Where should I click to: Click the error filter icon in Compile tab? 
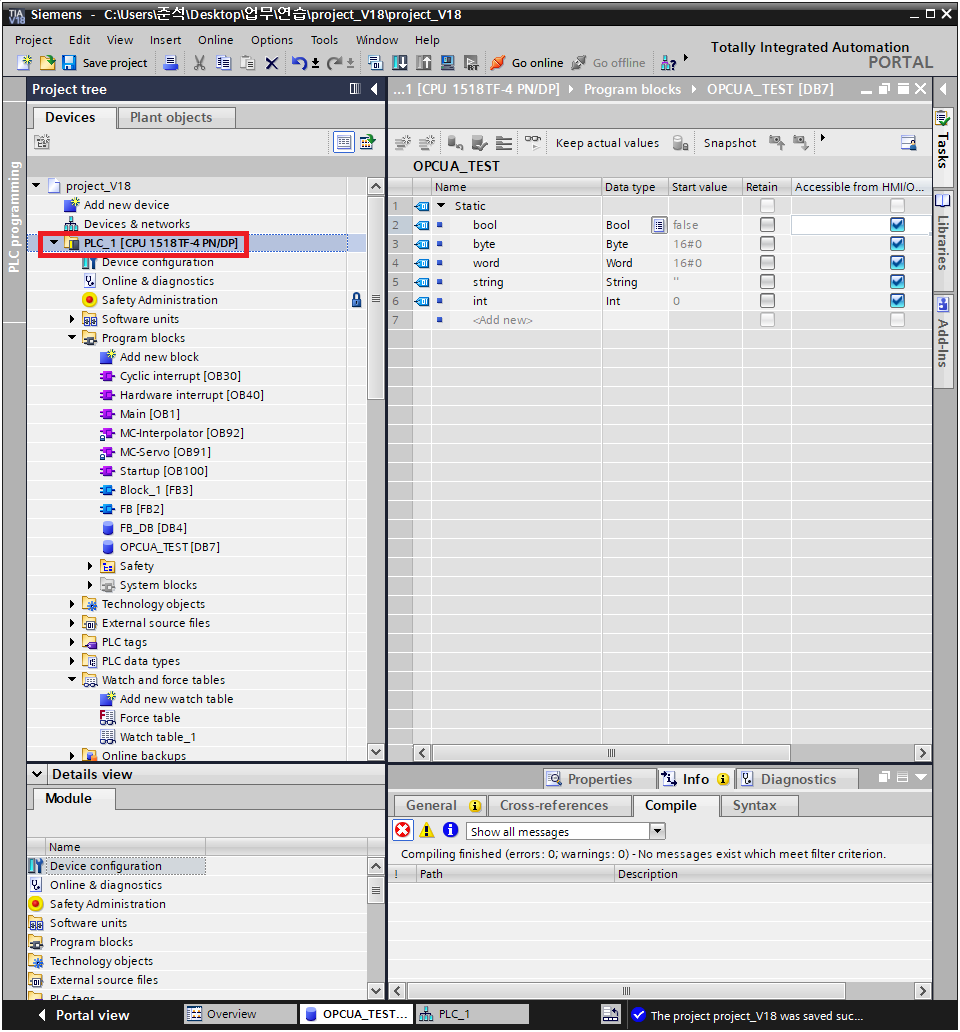click(x=403, y=830)
